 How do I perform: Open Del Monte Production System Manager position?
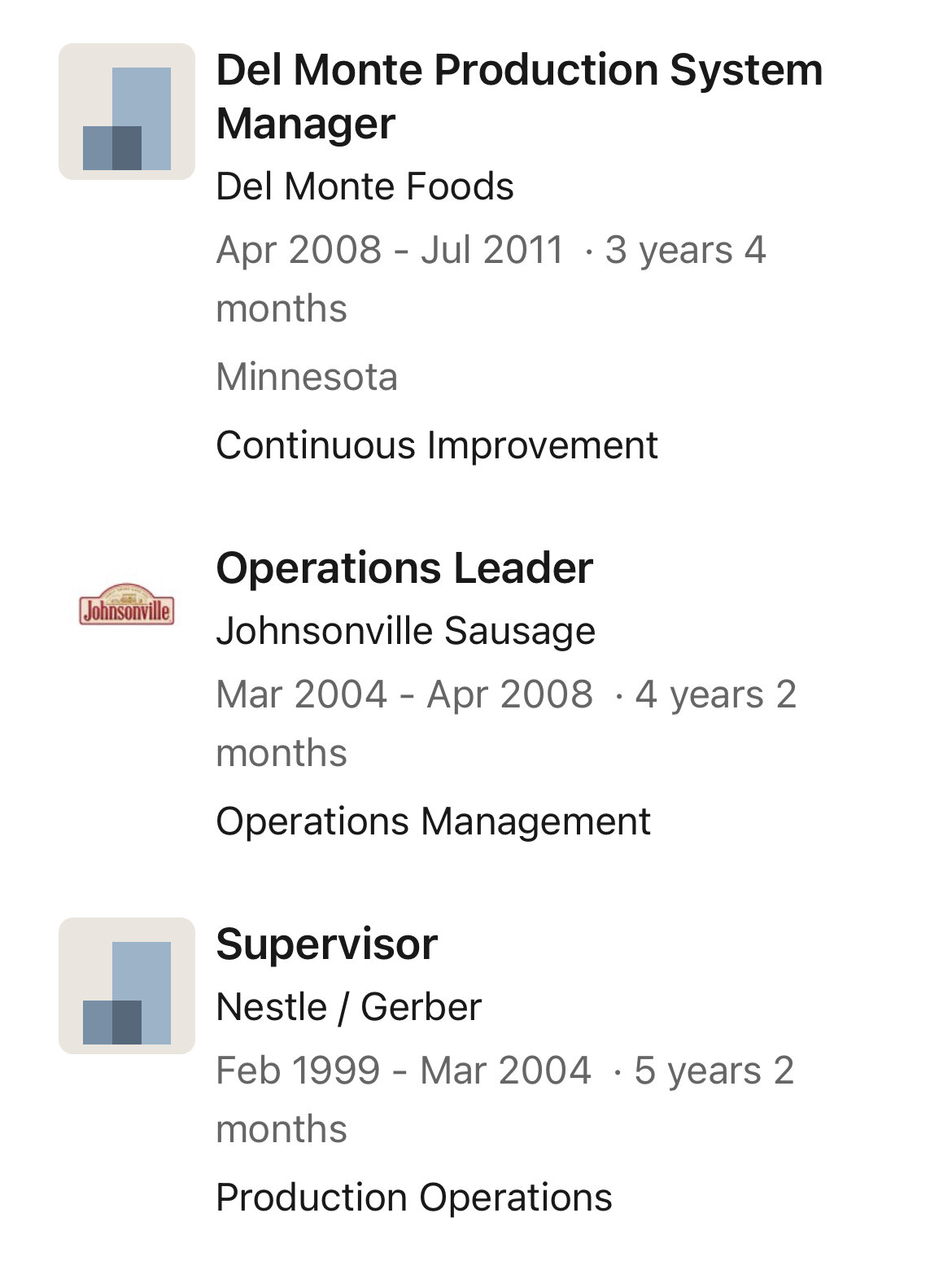pyautogui.click(x=519, y=96)
